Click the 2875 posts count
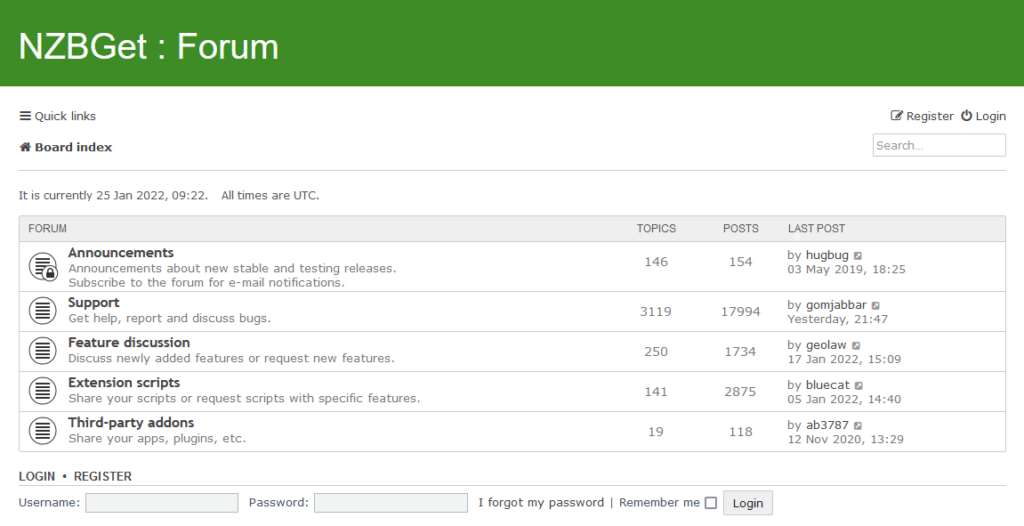 pyautogui.click(x=740, y=391)
